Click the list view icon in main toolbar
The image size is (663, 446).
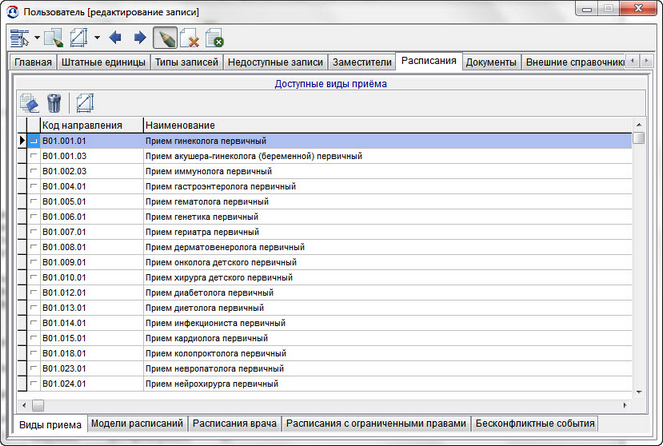pos(19,38)
